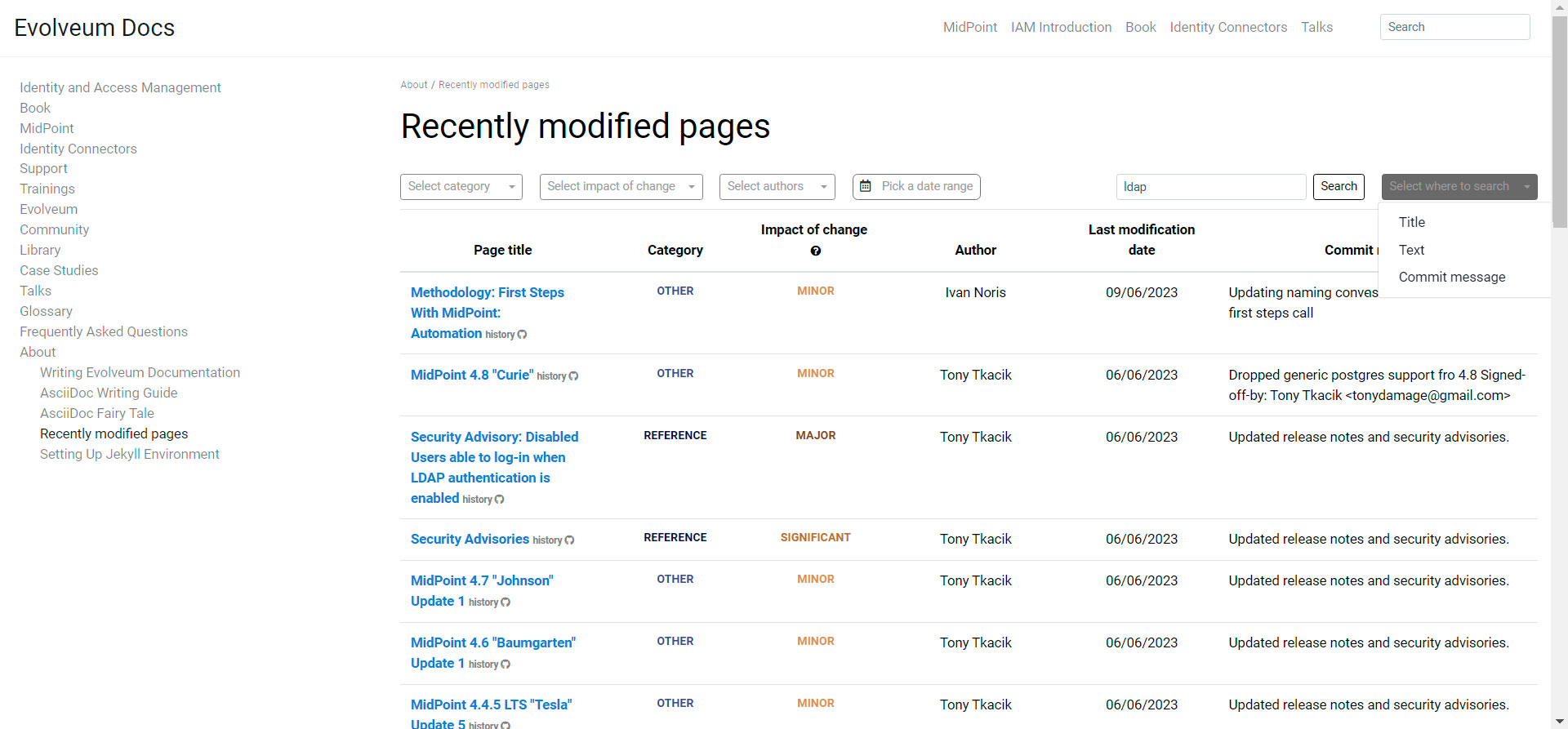
Task: Open history of Security Advisory LDAP page
Action: 483,500
